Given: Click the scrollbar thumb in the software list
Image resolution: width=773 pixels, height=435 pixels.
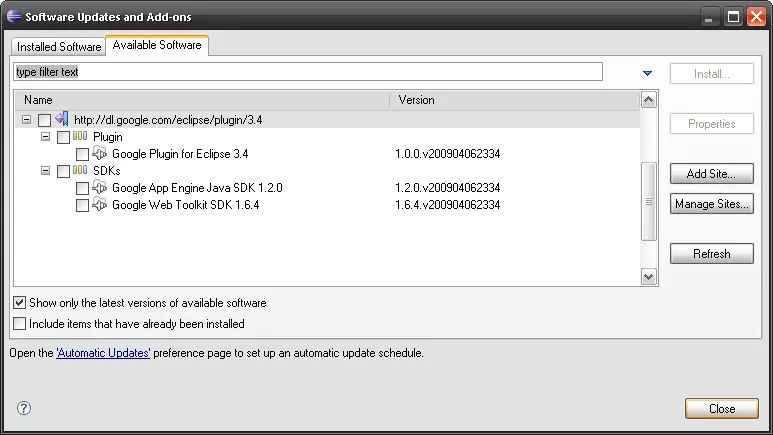Looking at the screenshot, I should click(648, 201).
